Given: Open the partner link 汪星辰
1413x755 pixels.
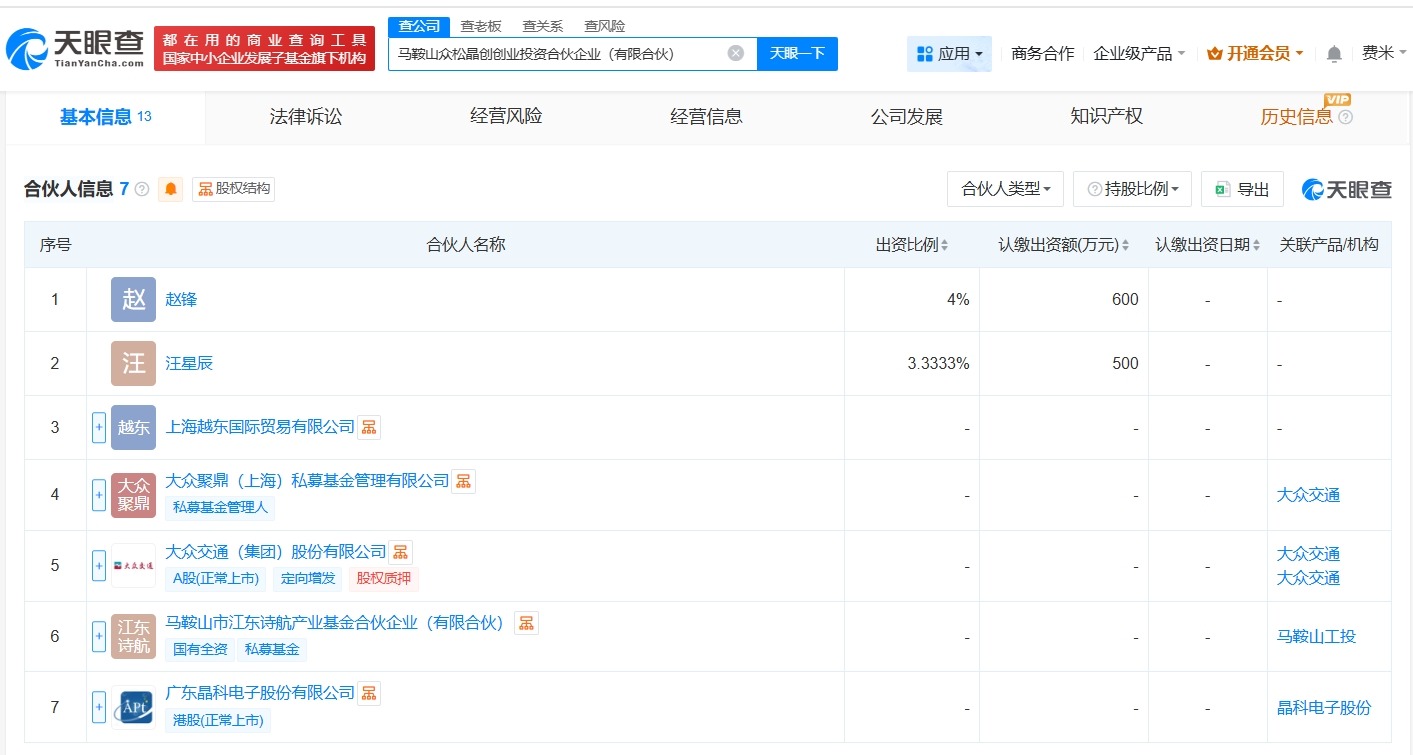Looking at the screenshot, I should (x=189, y=363).
